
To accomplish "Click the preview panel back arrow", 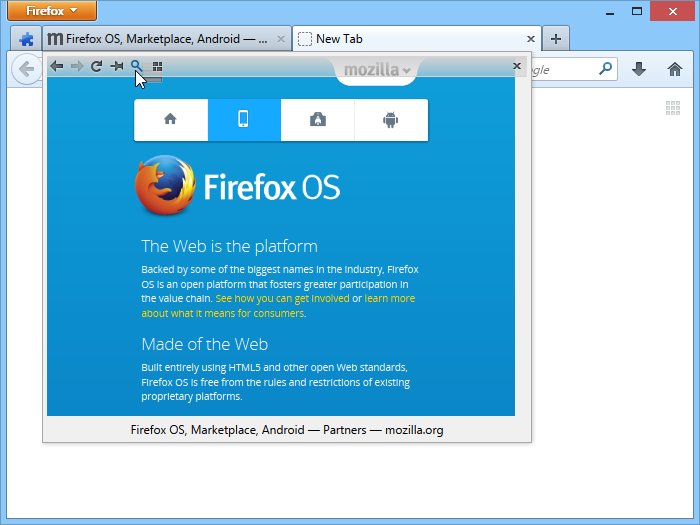I will pyautogui.click(x=57, y=67).
